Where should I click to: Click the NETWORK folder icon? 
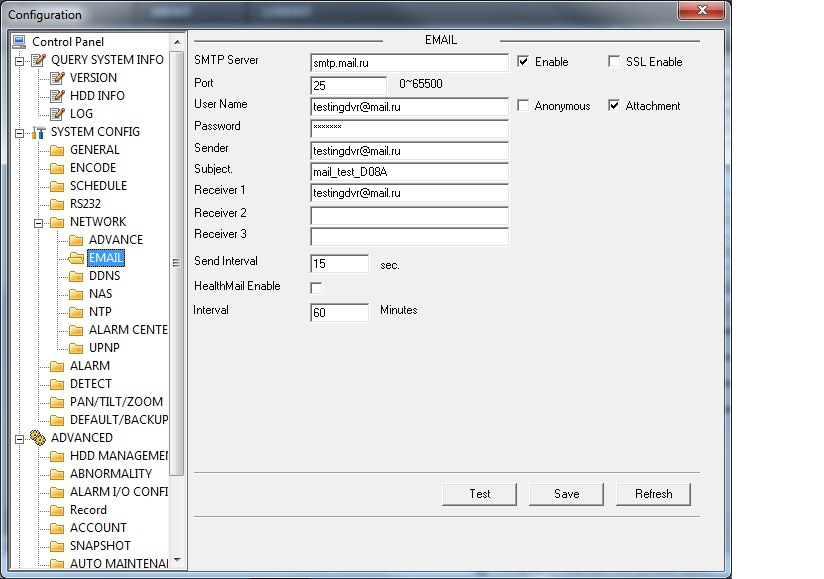(x=57, y=222)
